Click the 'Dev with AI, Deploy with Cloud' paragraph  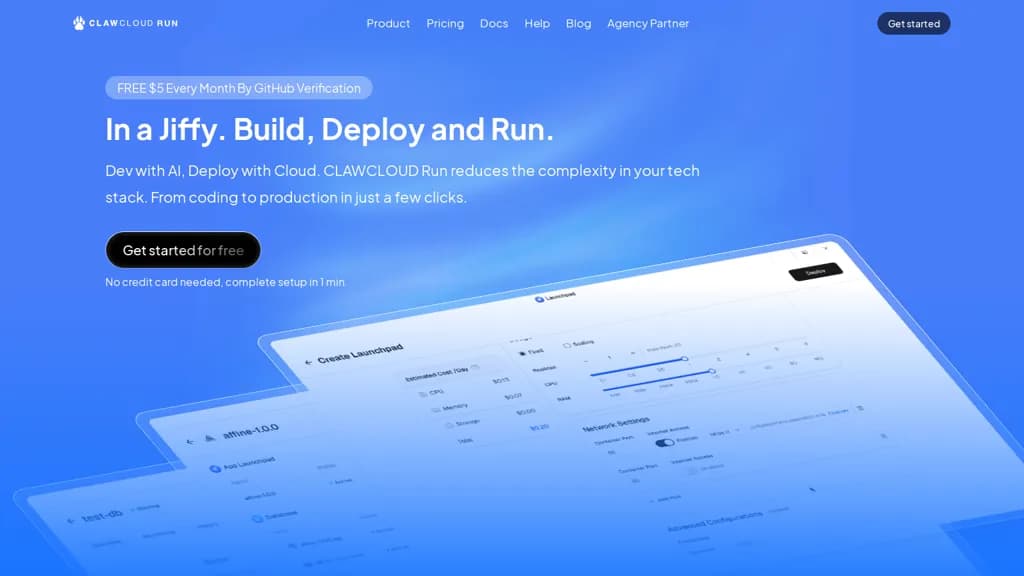(402, 184)
